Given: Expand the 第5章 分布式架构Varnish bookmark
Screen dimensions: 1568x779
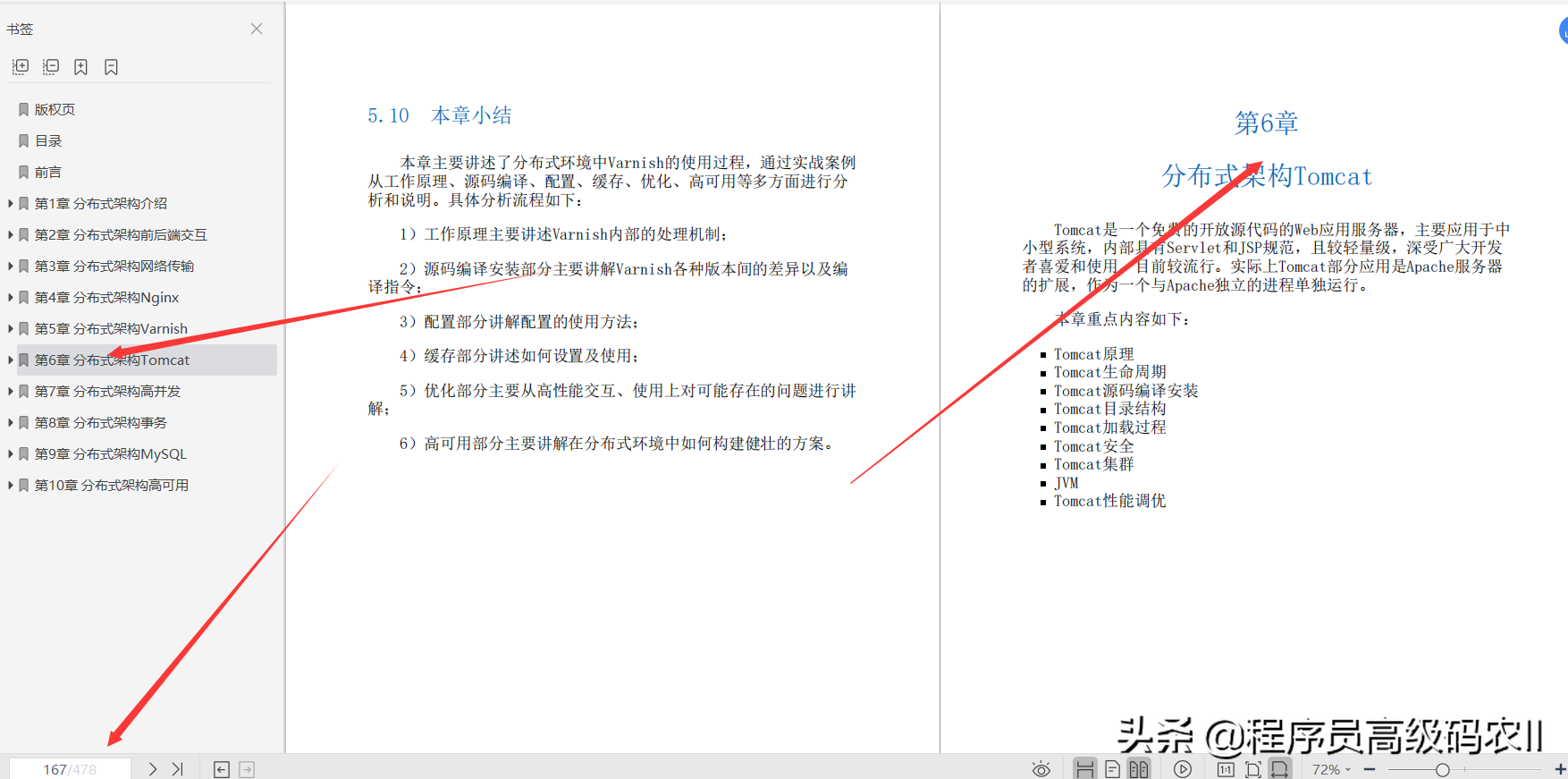Looking at the screenshot, I should tap(11, 328).
